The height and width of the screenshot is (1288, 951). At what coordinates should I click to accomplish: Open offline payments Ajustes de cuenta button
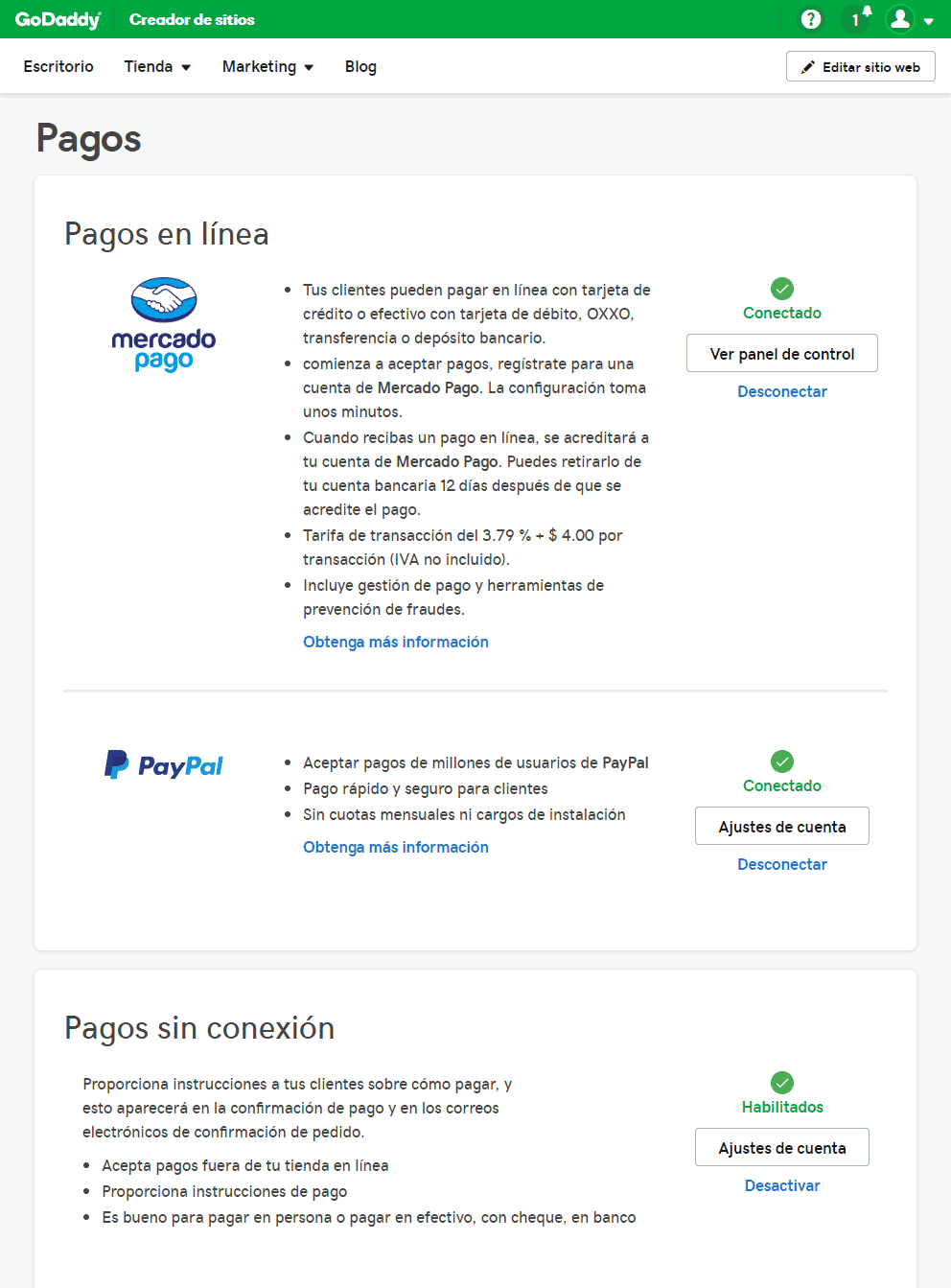click(782, 1147)
